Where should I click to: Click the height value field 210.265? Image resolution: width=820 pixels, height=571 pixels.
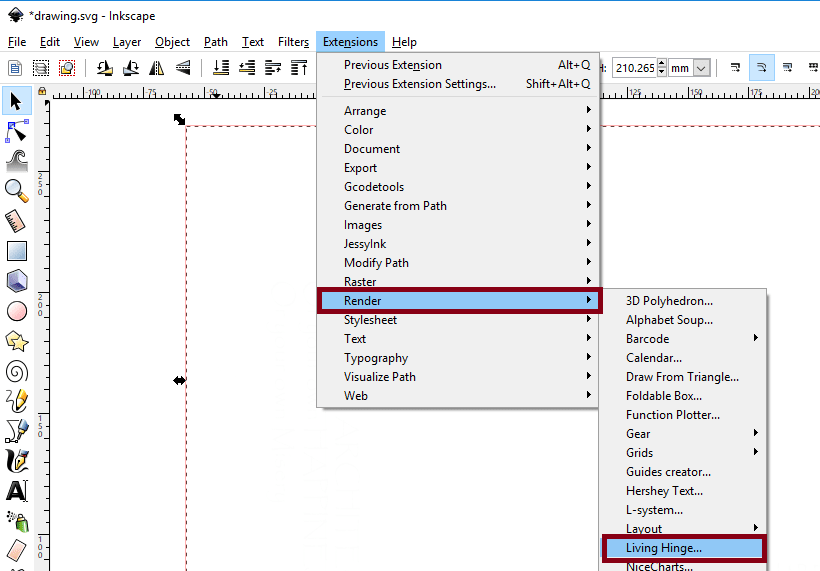tap(634, 68)
